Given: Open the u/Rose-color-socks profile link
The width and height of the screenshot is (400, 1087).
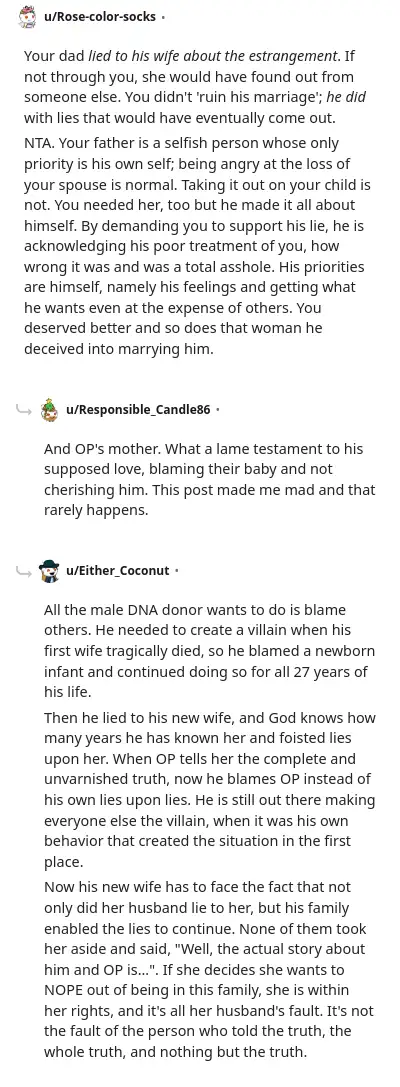Looking at the screenshot, I should 100,17.
